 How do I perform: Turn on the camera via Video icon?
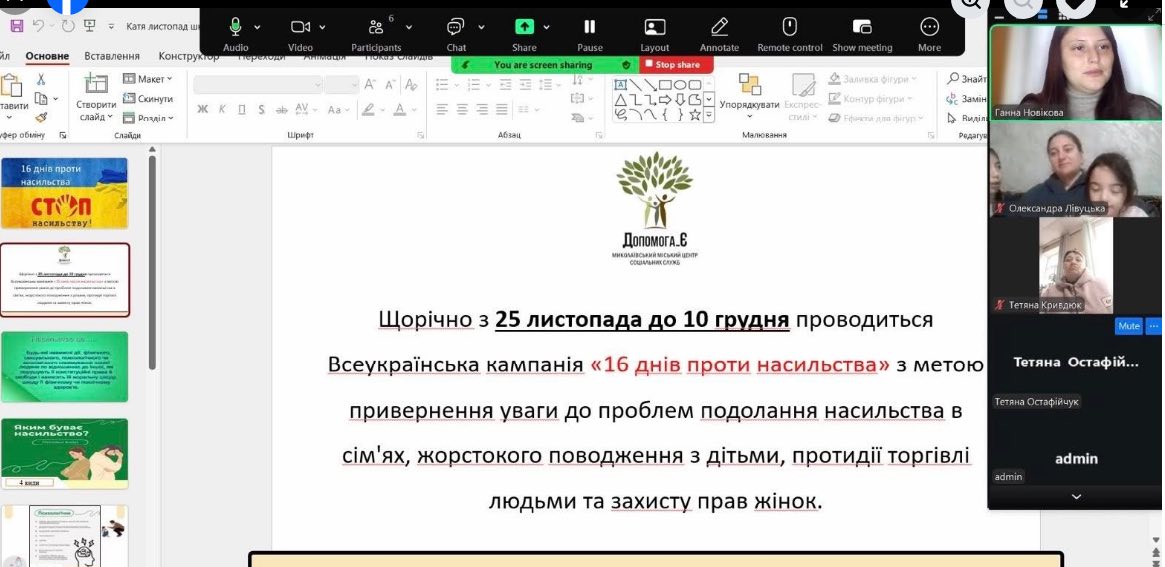(300, 27)
